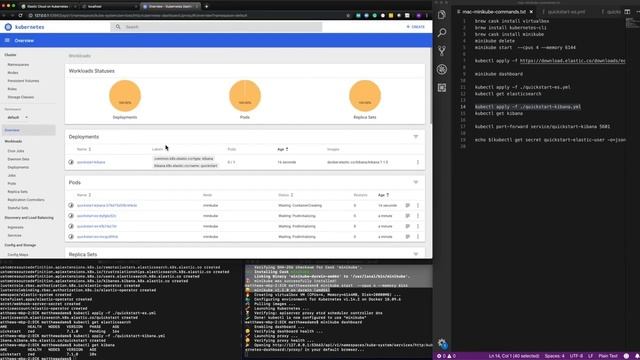Screen dimensions: 640x360
Task: Click the split editor icon in VS Code
Action: point(627,12)
